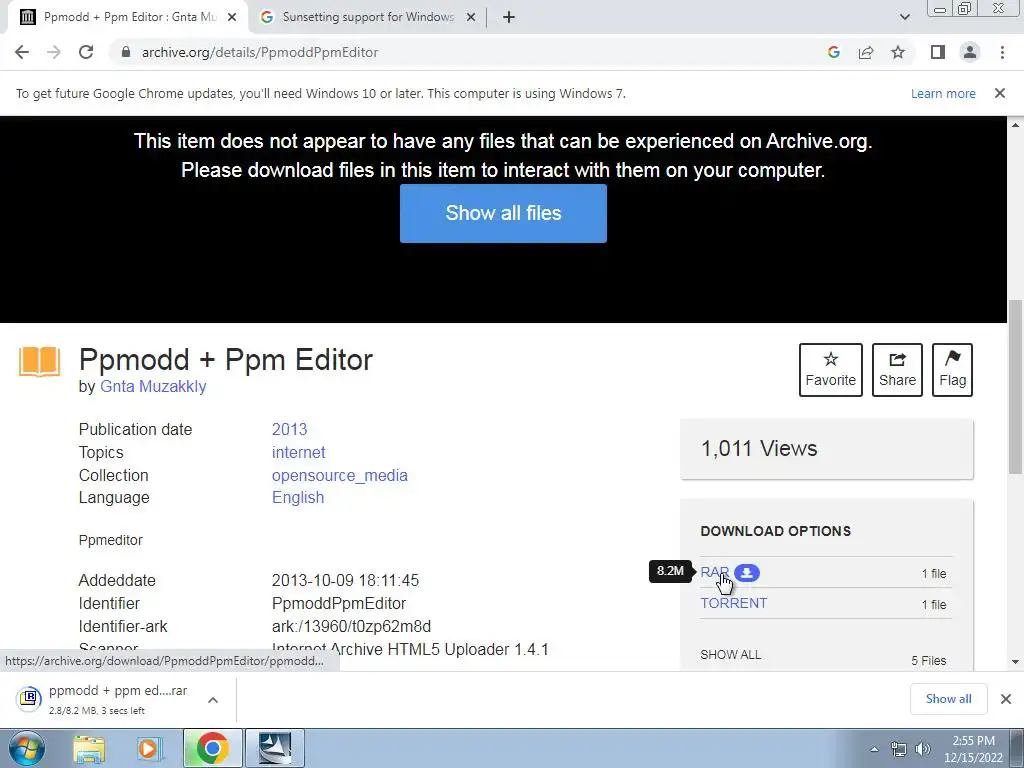Image resolution: width=1024 pixels, height=768 pixels.
Task: Click Chrome taskbar icon
Action: [x=212, y=748]
